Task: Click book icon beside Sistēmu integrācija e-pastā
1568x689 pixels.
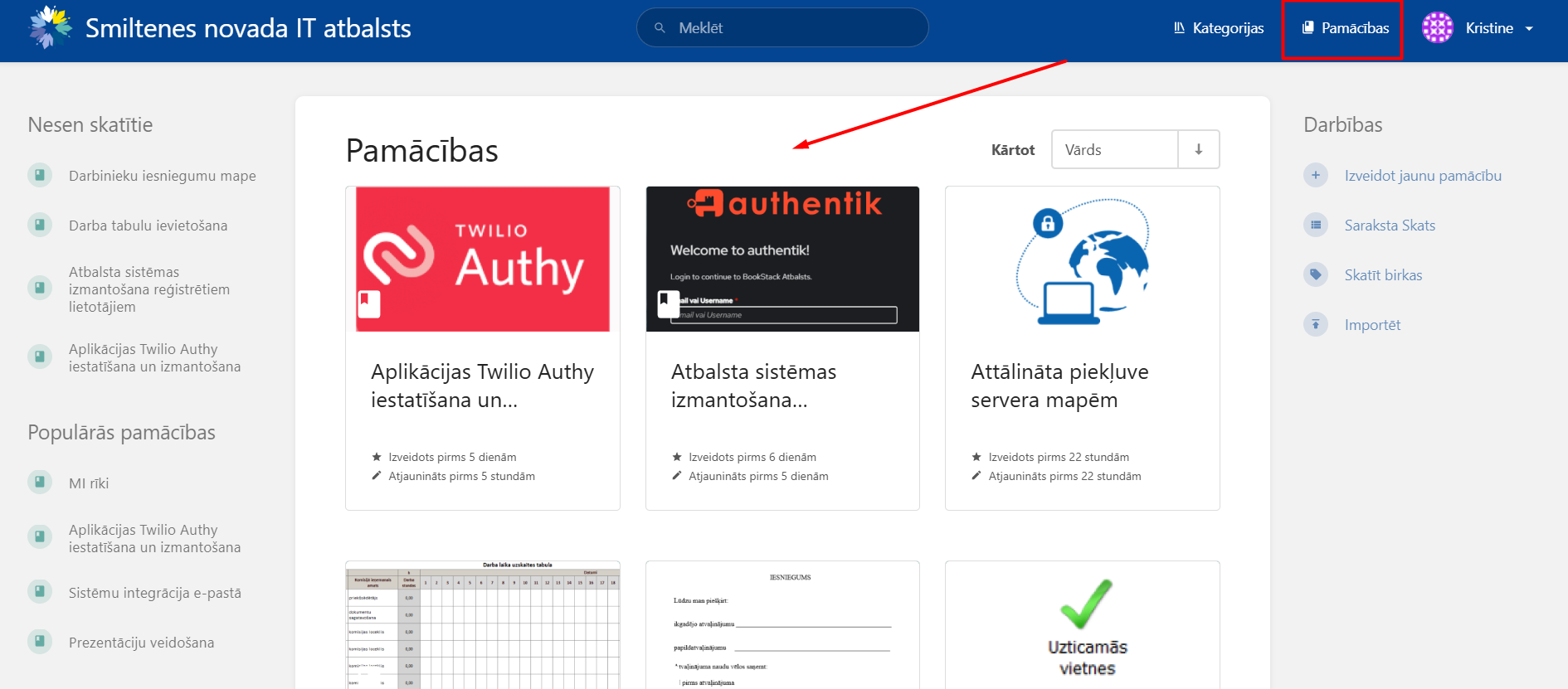Action: tap(40, 591)
